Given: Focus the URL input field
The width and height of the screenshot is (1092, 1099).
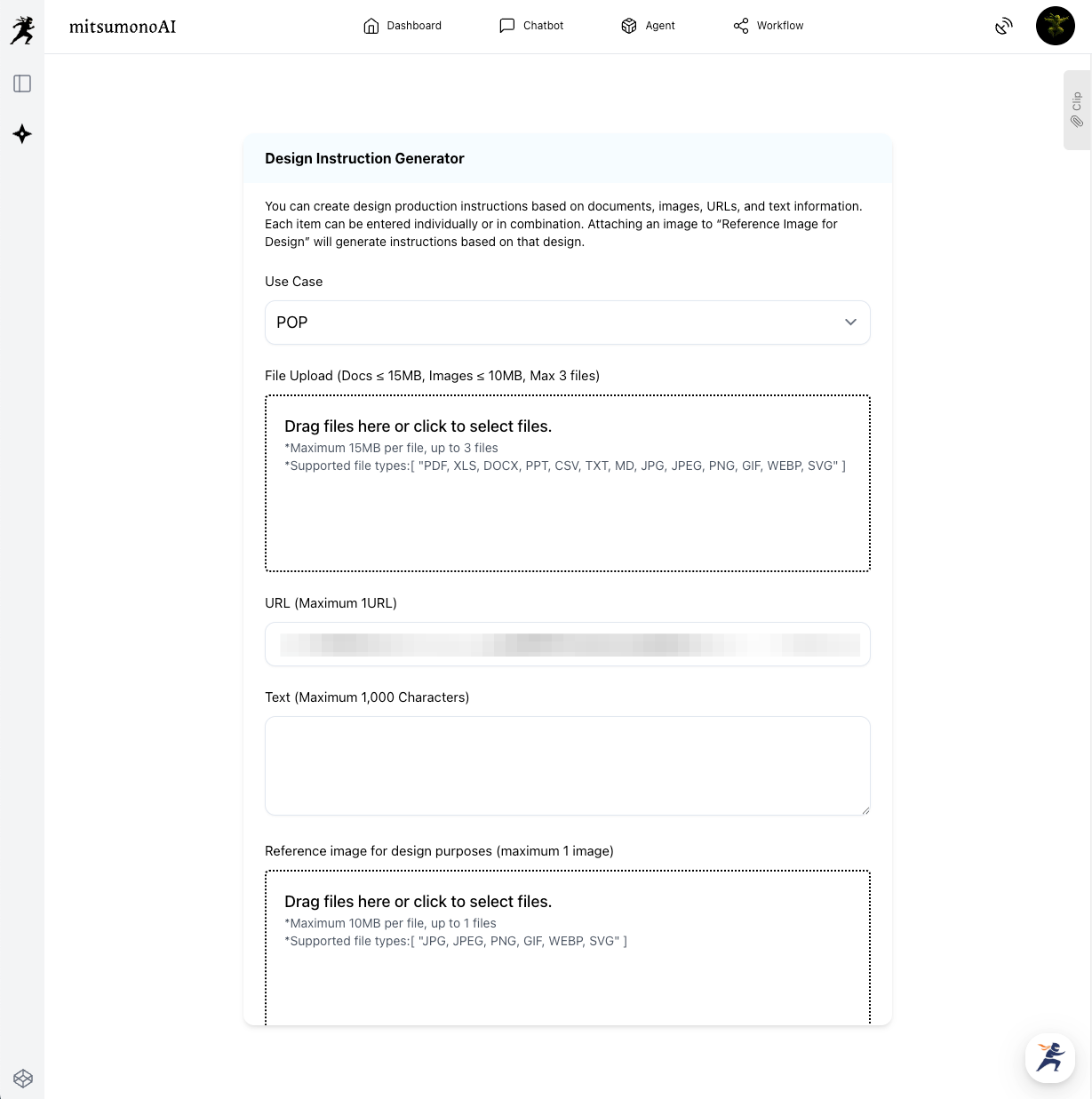Looking at the screenshot, I should [567, 644].
